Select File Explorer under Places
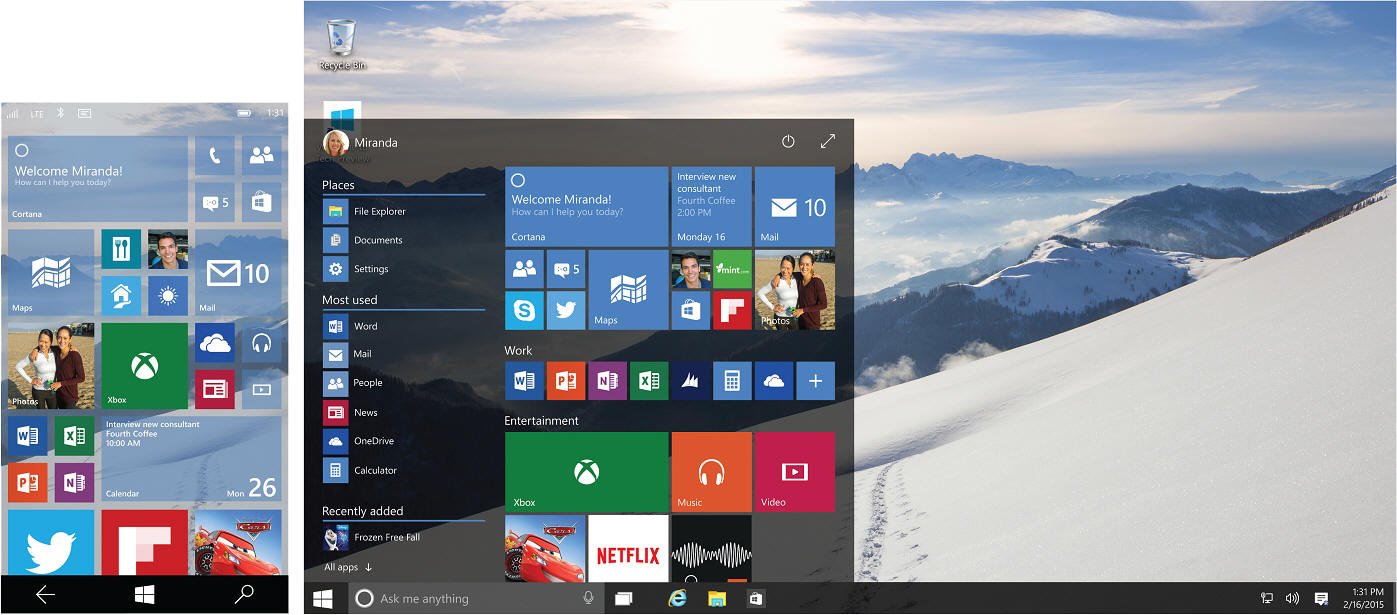Viewport: 1397px width, 615px height. 379,212
